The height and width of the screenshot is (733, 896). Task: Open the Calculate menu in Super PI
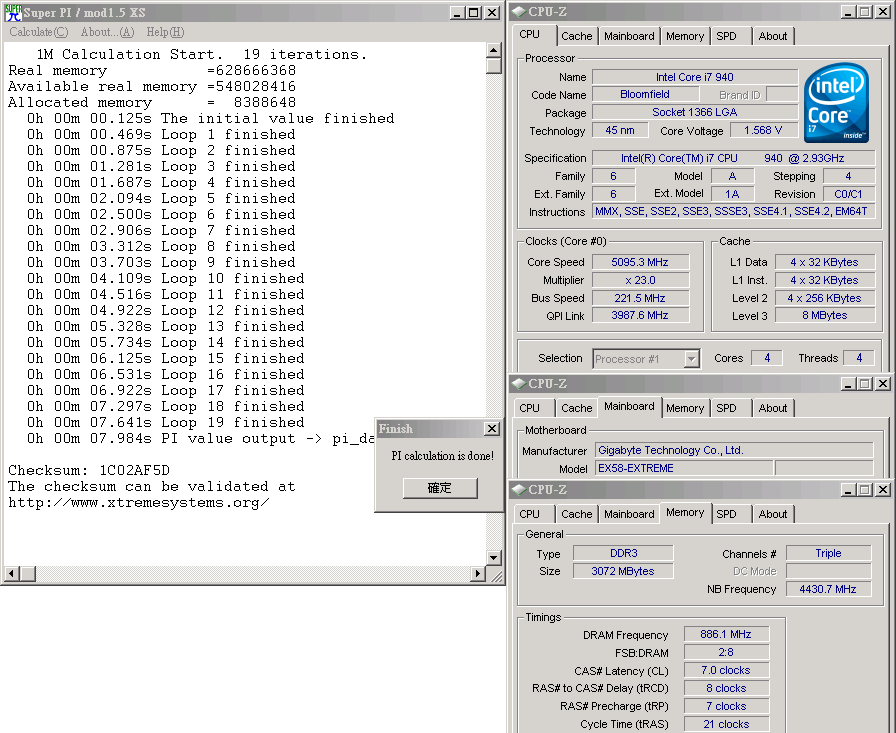point(38,32)
